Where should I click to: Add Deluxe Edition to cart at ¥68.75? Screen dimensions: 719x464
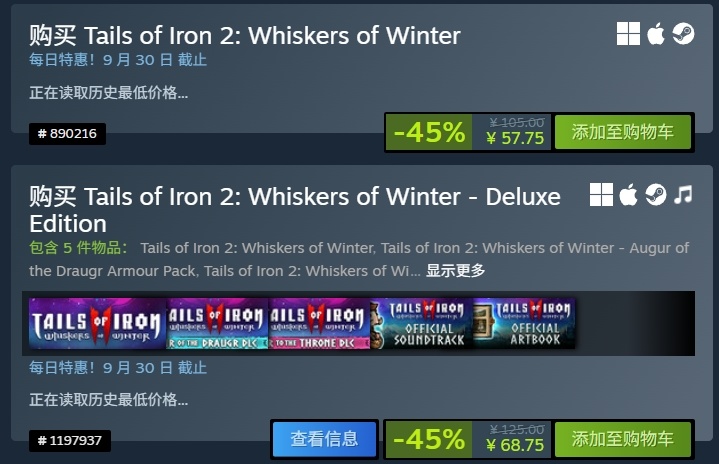(622, 439)
